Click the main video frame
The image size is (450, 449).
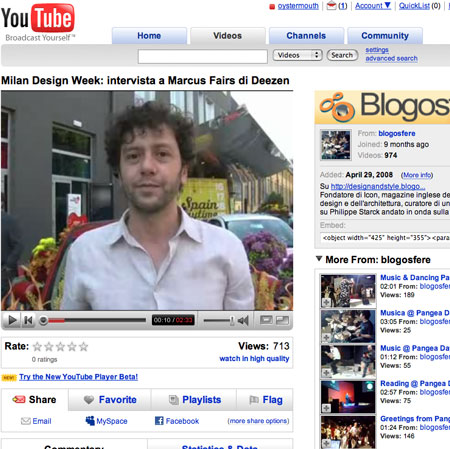[147, 200]
